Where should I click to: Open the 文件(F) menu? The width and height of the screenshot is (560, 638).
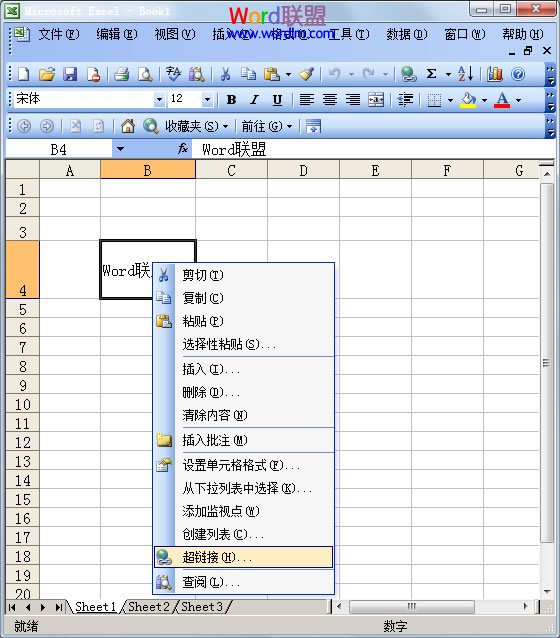pyautogui.click(x=59, y=34)
